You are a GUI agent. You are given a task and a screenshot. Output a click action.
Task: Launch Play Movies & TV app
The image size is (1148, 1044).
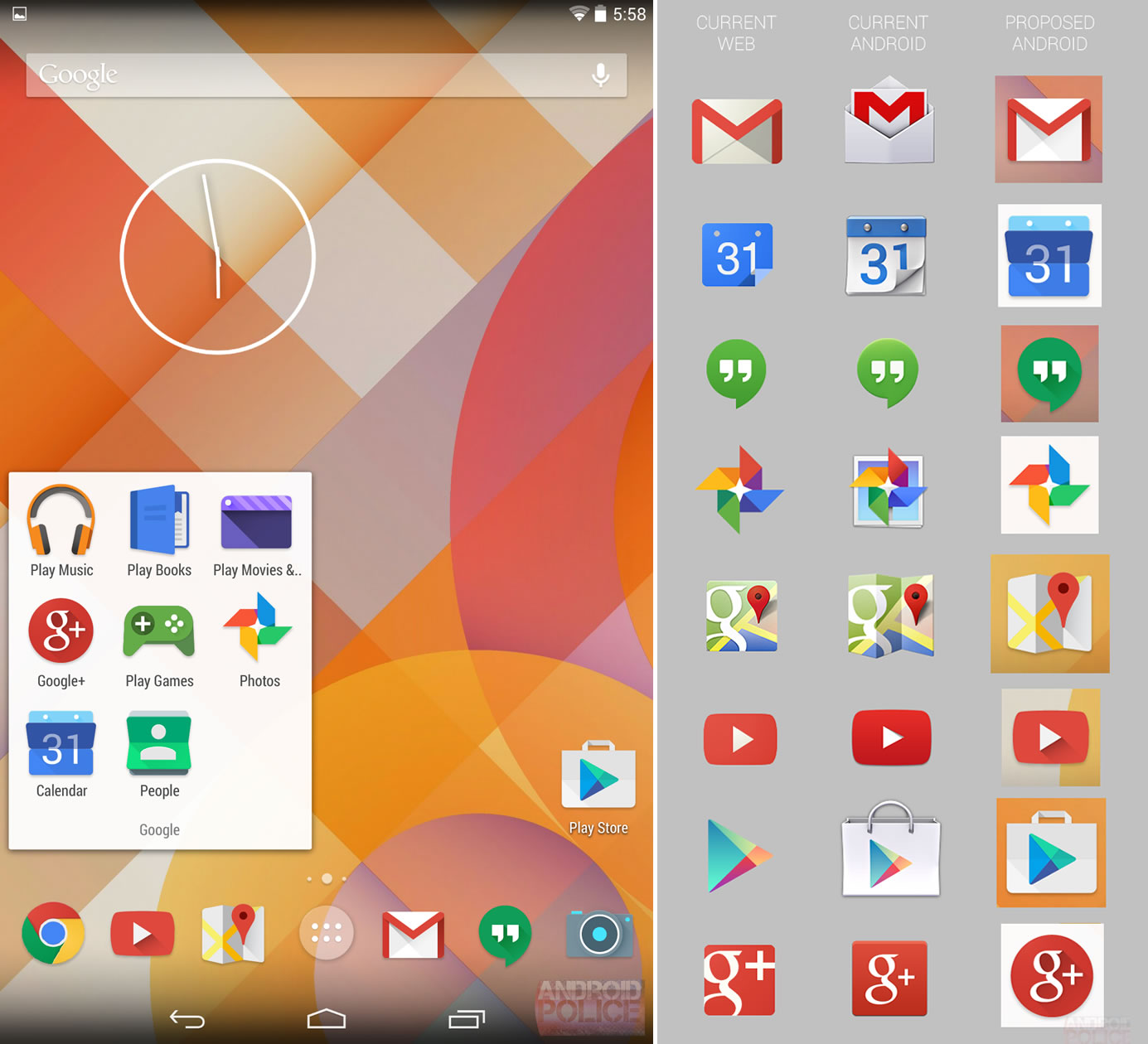point(256,522)
